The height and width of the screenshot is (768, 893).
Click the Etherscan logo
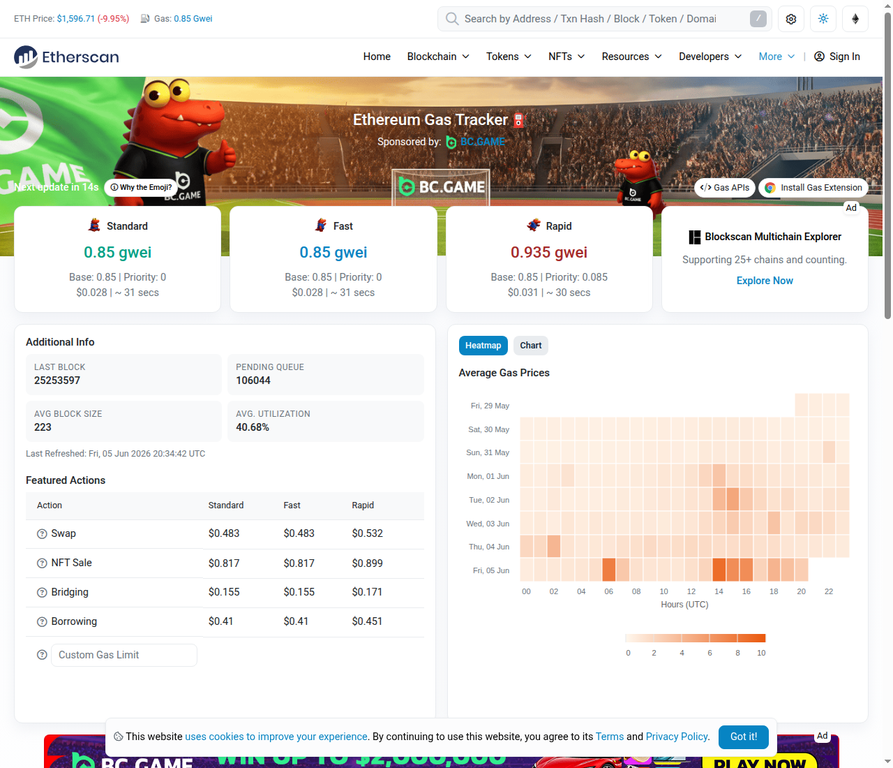67,57
